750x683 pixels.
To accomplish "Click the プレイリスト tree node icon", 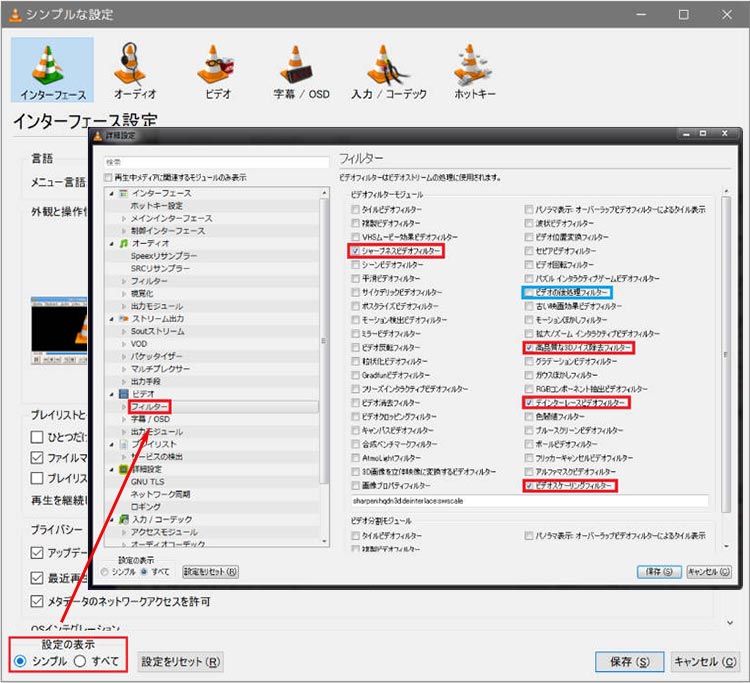I will [123, 444].
